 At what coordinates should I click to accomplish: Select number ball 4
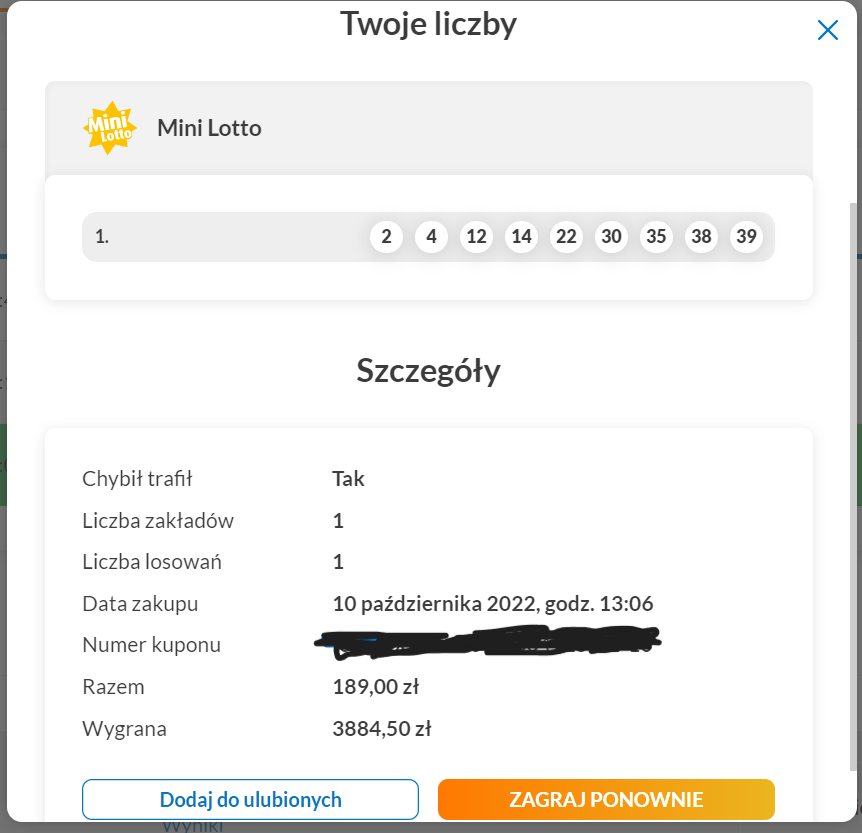coord(431,237)
